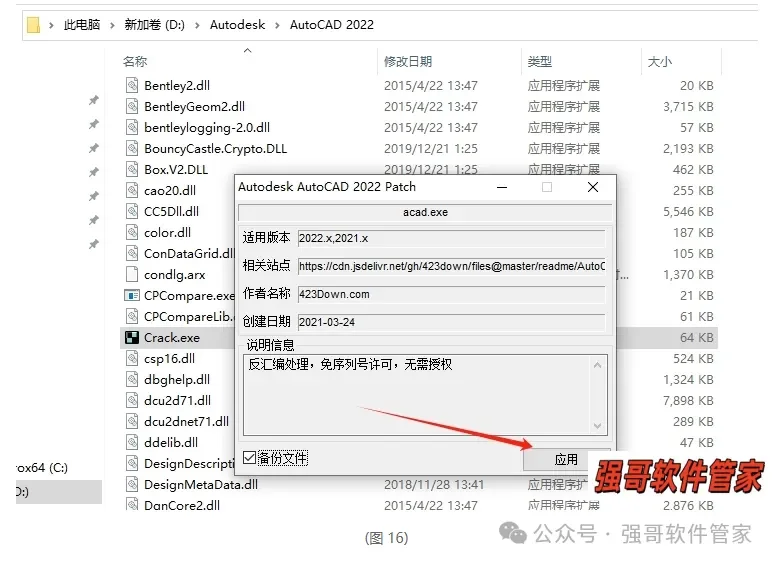Image resolution: width=776 pixels, height=564 pixels.
Task: Click the Crack.exe application icon
Action: 132,337
